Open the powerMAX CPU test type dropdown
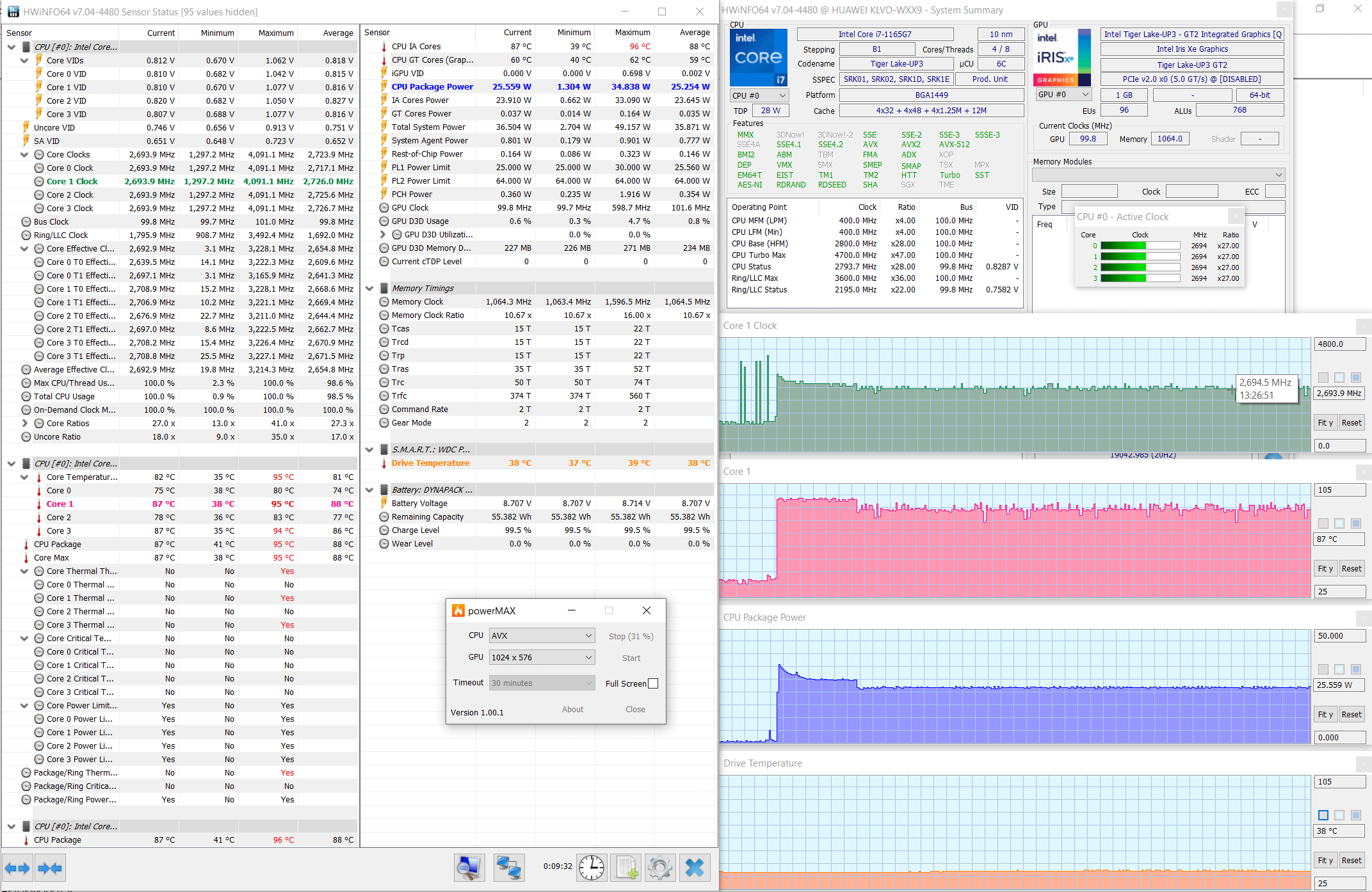Viewport: 1372px width, 892px height. (x=542, y=635)
